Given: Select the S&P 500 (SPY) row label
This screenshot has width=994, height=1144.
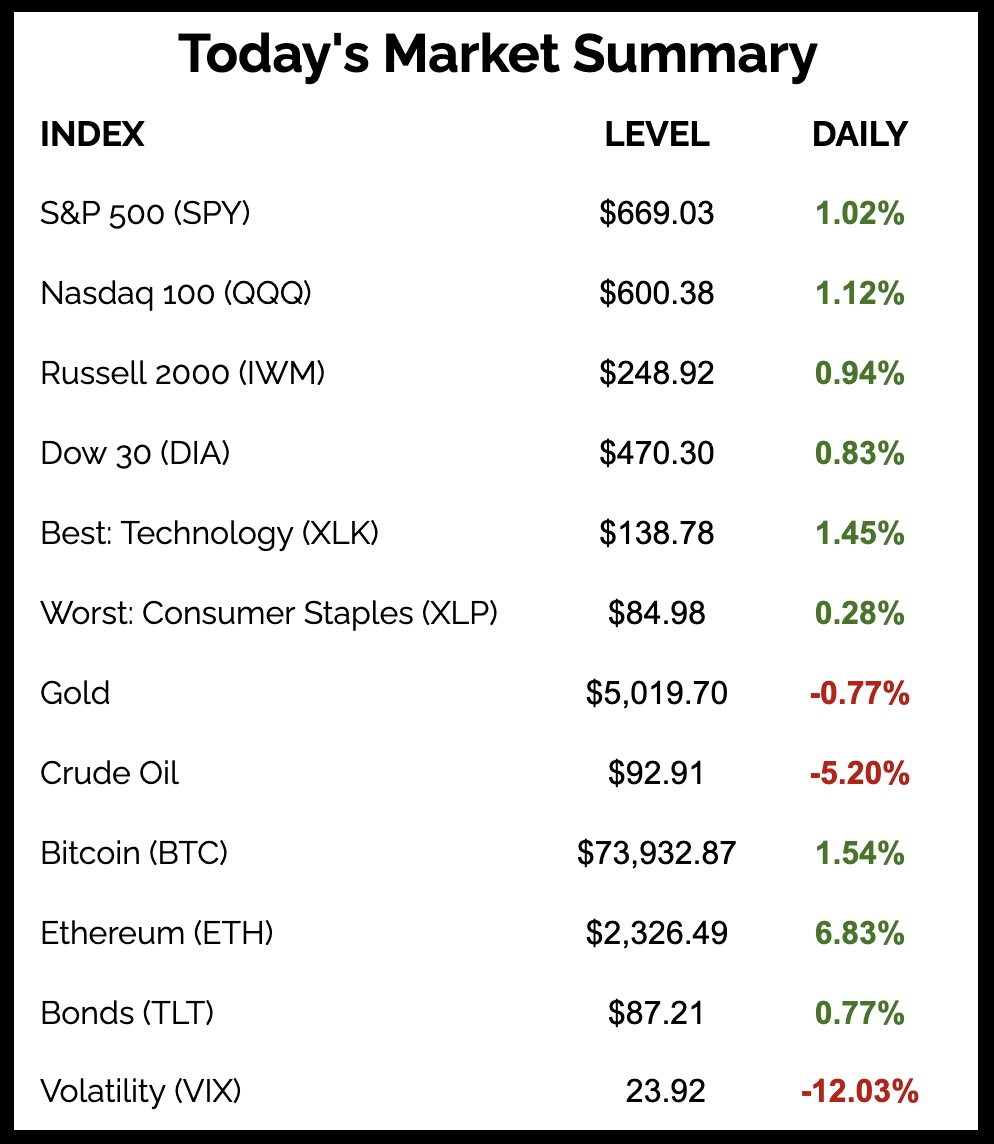Looking at the screenshot, I should [145, 213].
